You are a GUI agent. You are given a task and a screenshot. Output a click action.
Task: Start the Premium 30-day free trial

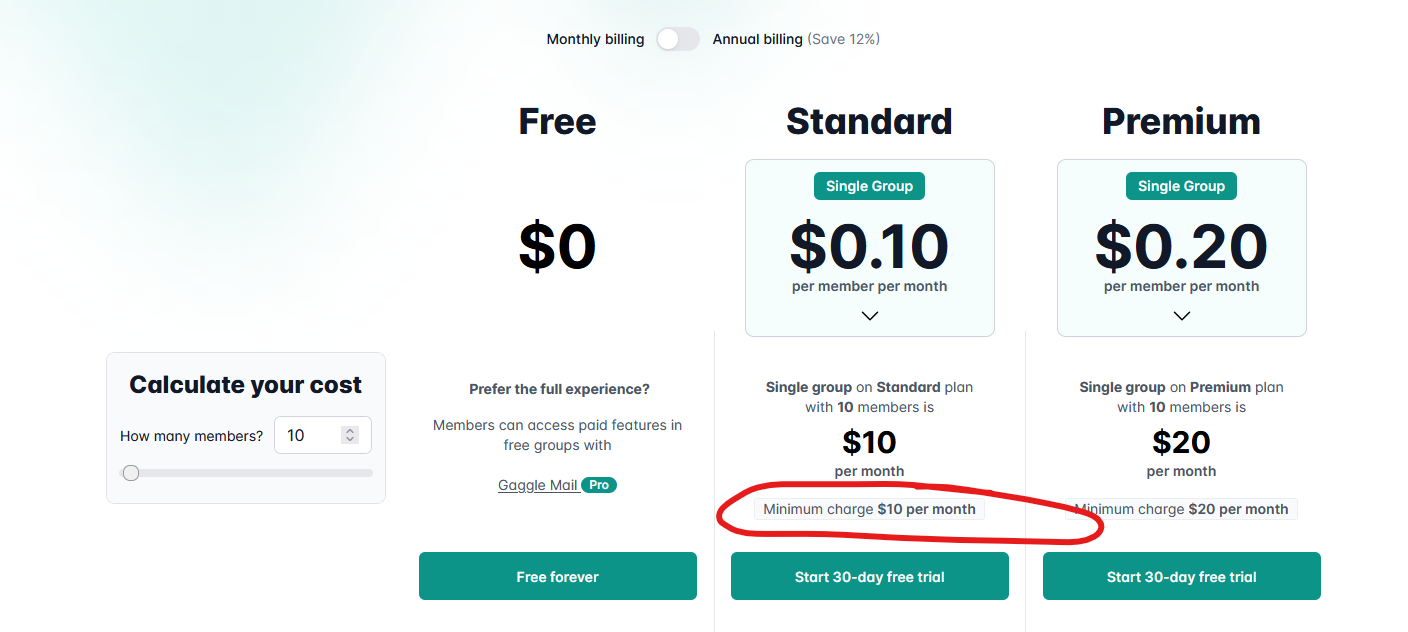pyautogui.click(x=1181, y=576)
